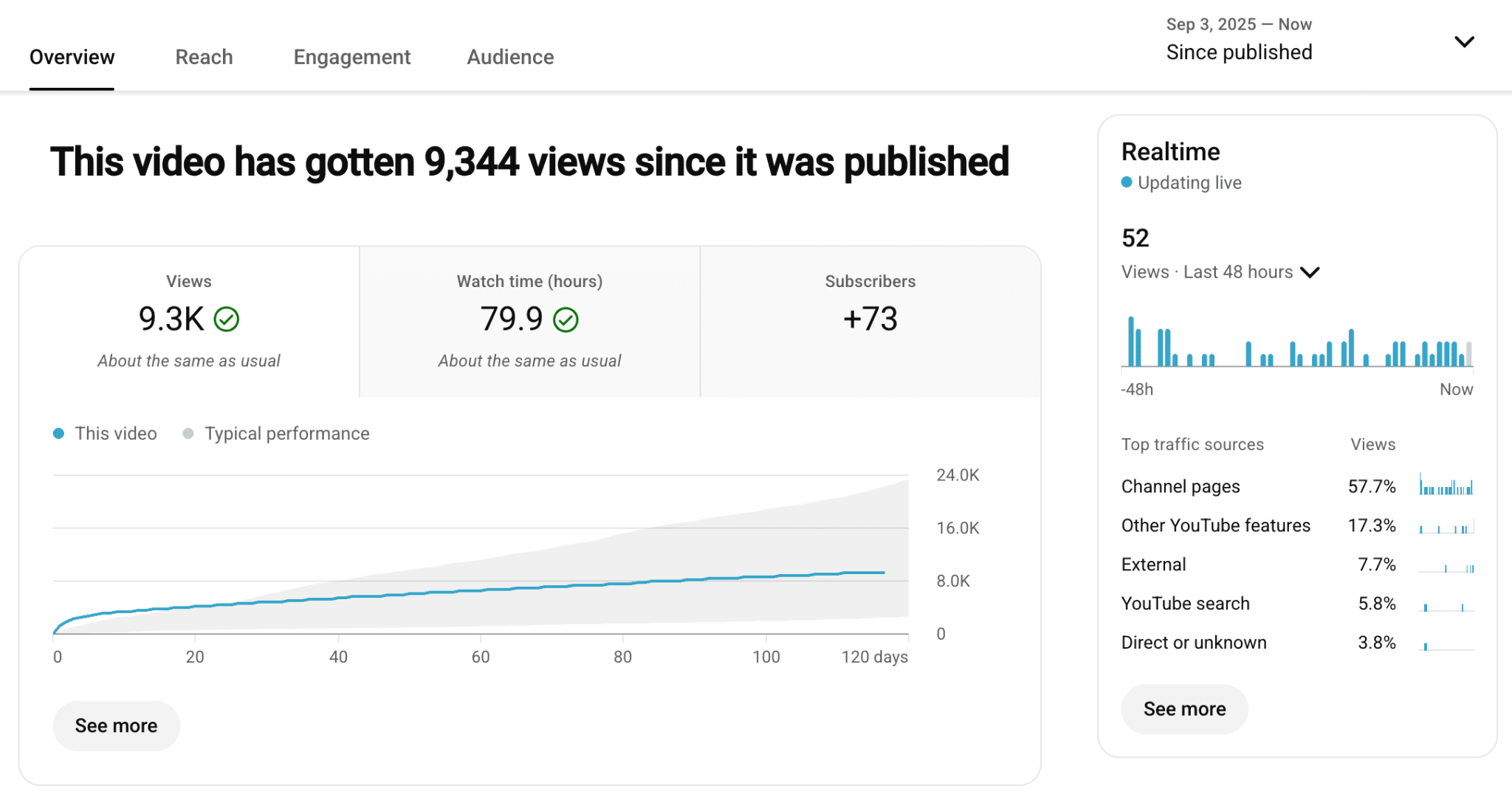Viewport: 1512px width, 811px height.
Task: Open the Since published period selector
Action: tap(1240, 52)
